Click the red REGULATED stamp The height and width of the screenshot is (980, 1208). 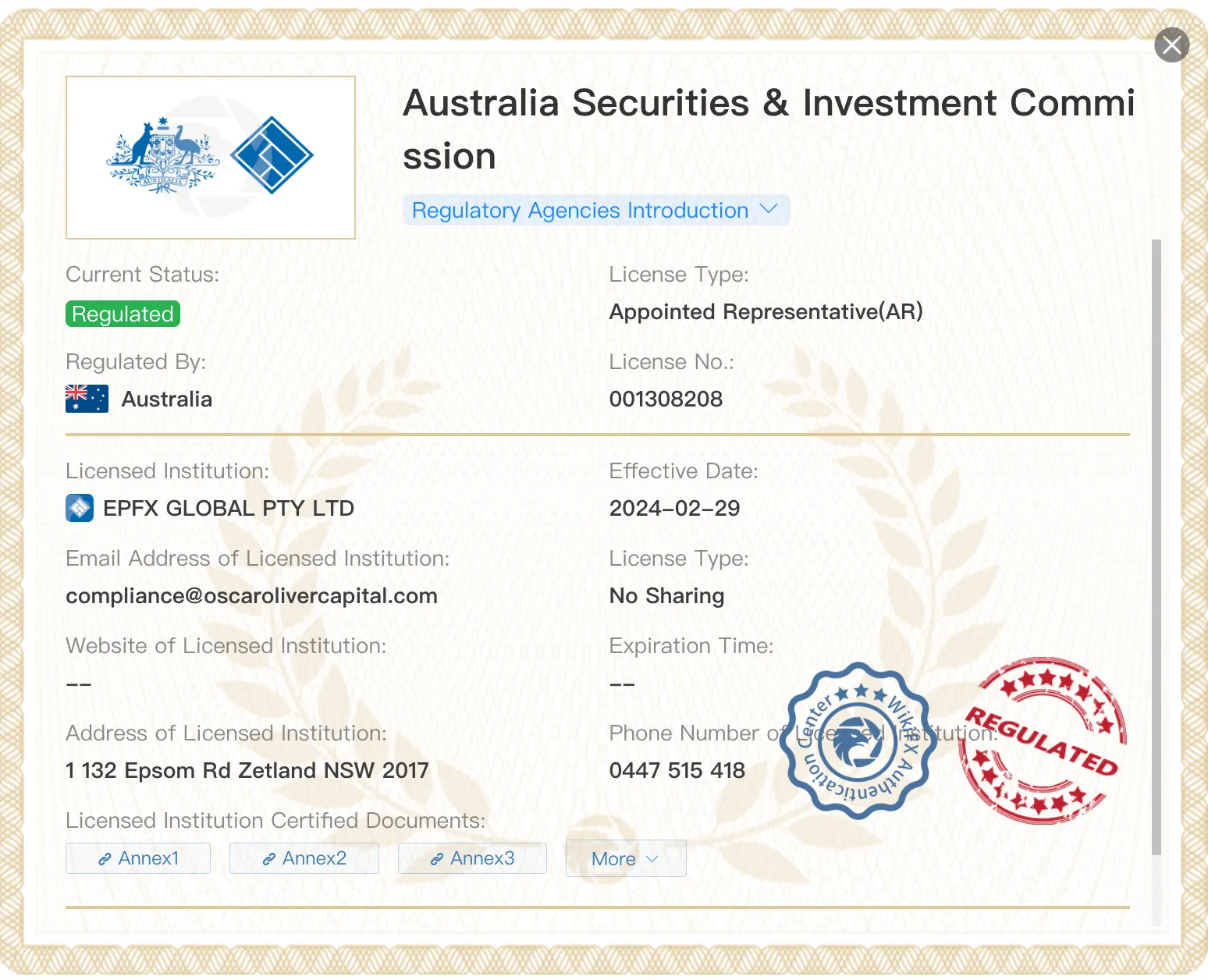point(1043,740)
